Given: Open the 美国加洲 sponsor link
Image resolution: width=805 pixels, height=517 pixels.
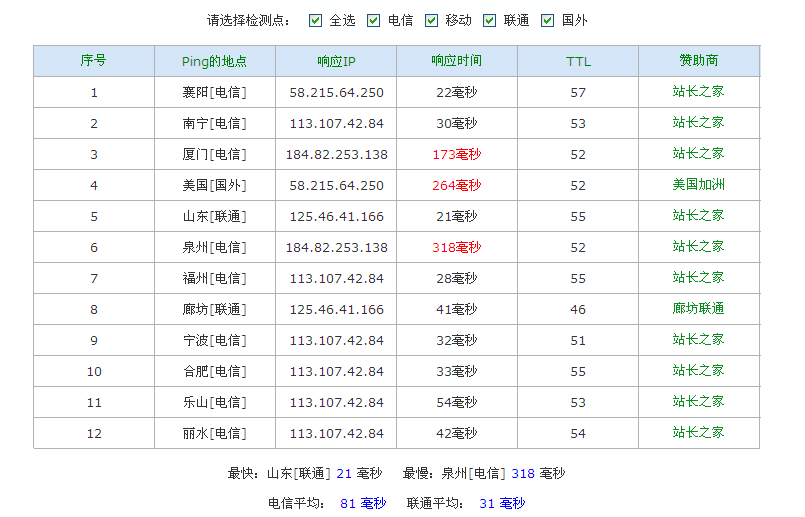Looking at the screenshot, I should coord(698,185).
